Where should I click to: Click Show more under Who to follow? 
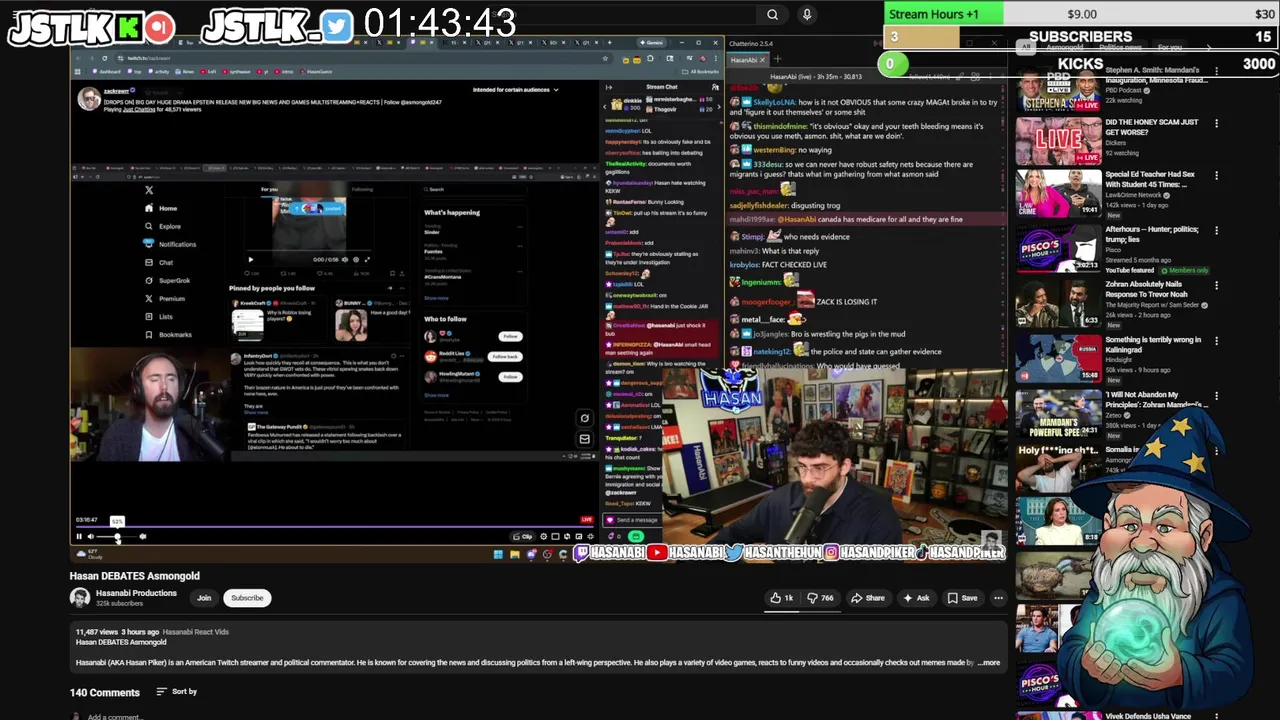(437, 395)
